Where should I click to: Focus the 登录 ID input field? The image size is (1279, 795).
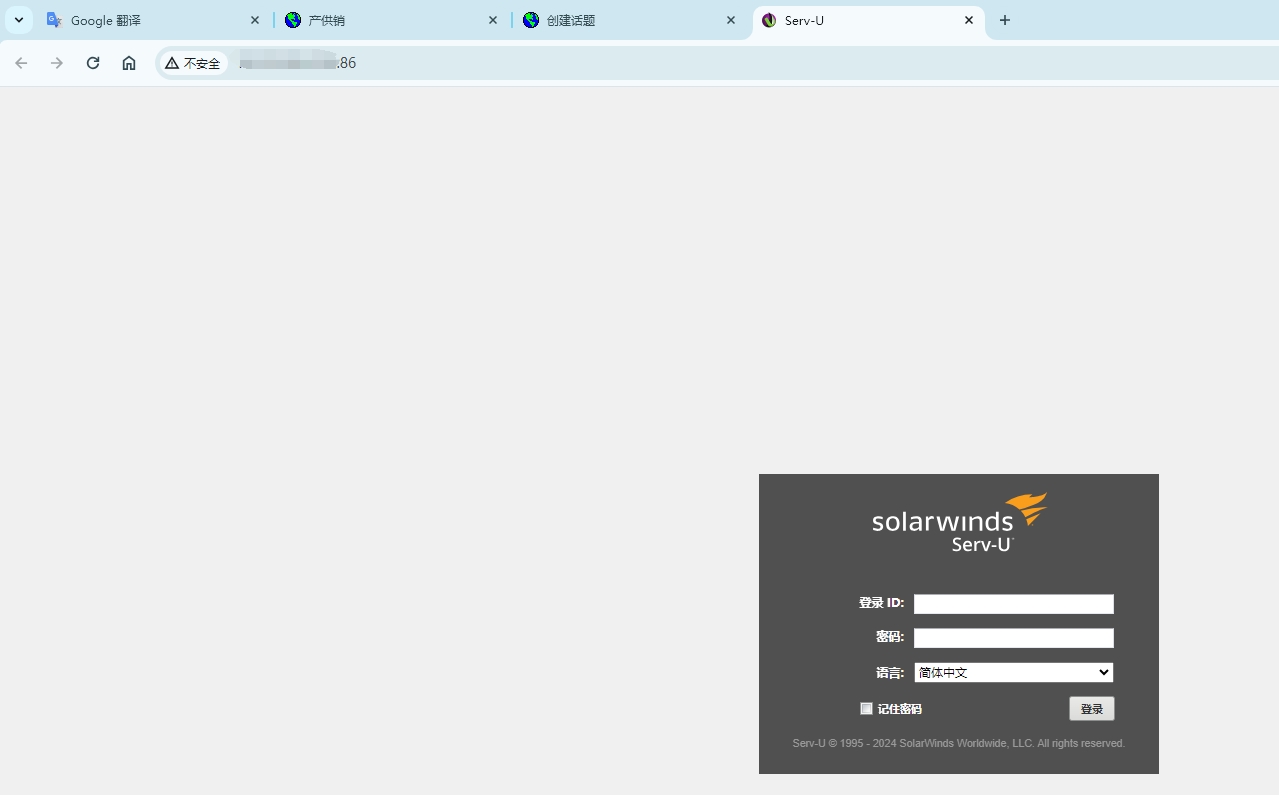1013,604
